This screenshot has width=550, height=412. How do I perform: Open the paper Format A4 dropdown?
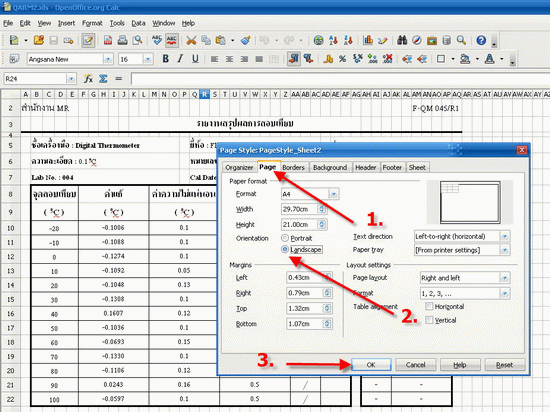tap(334, 194)
